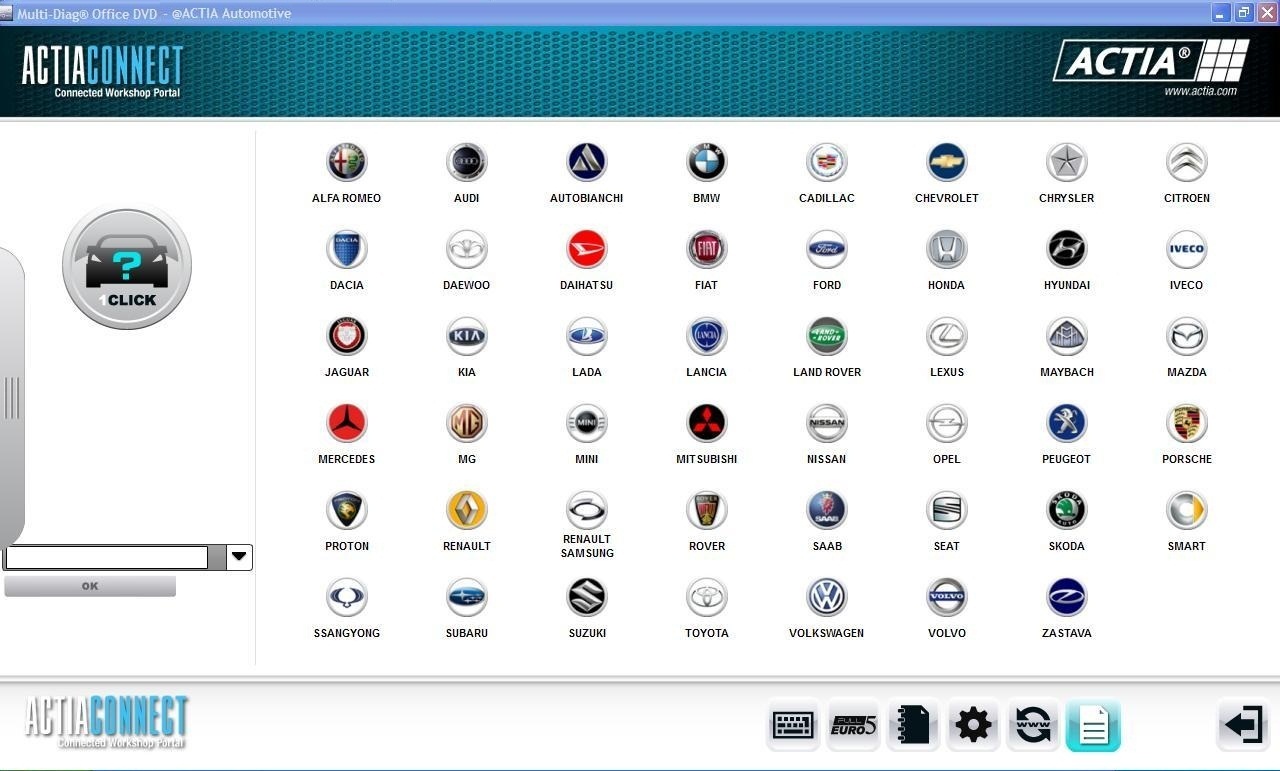Select the Porsche logo
This screenshot has height=771, width=1280.
click(x=1187, y=423)
